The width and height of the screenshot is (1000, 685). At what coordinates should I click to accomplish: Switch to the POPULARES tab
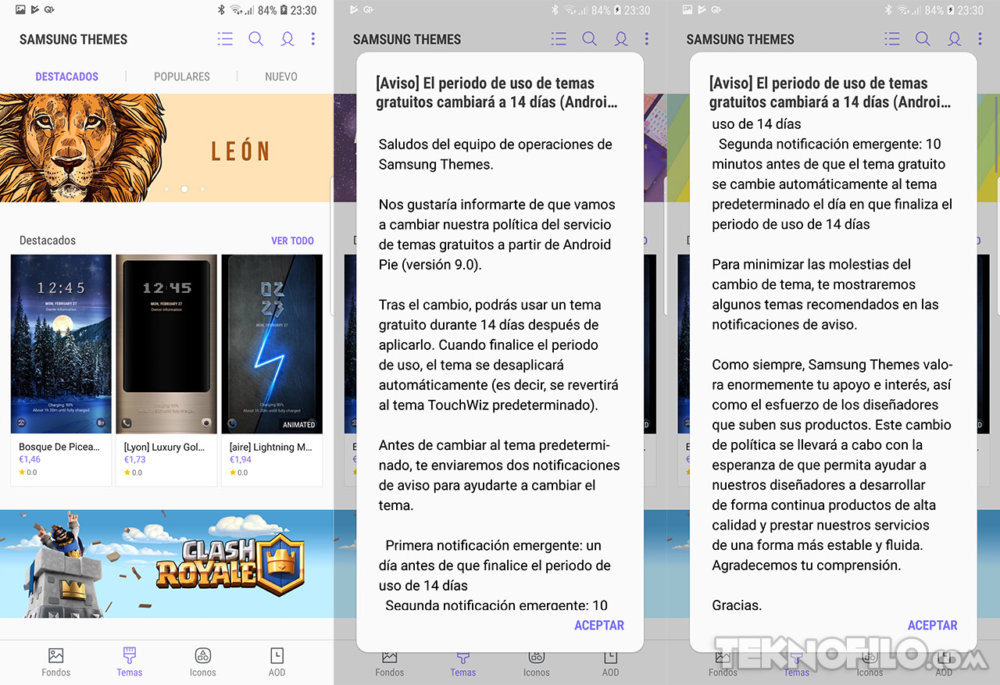182,77
